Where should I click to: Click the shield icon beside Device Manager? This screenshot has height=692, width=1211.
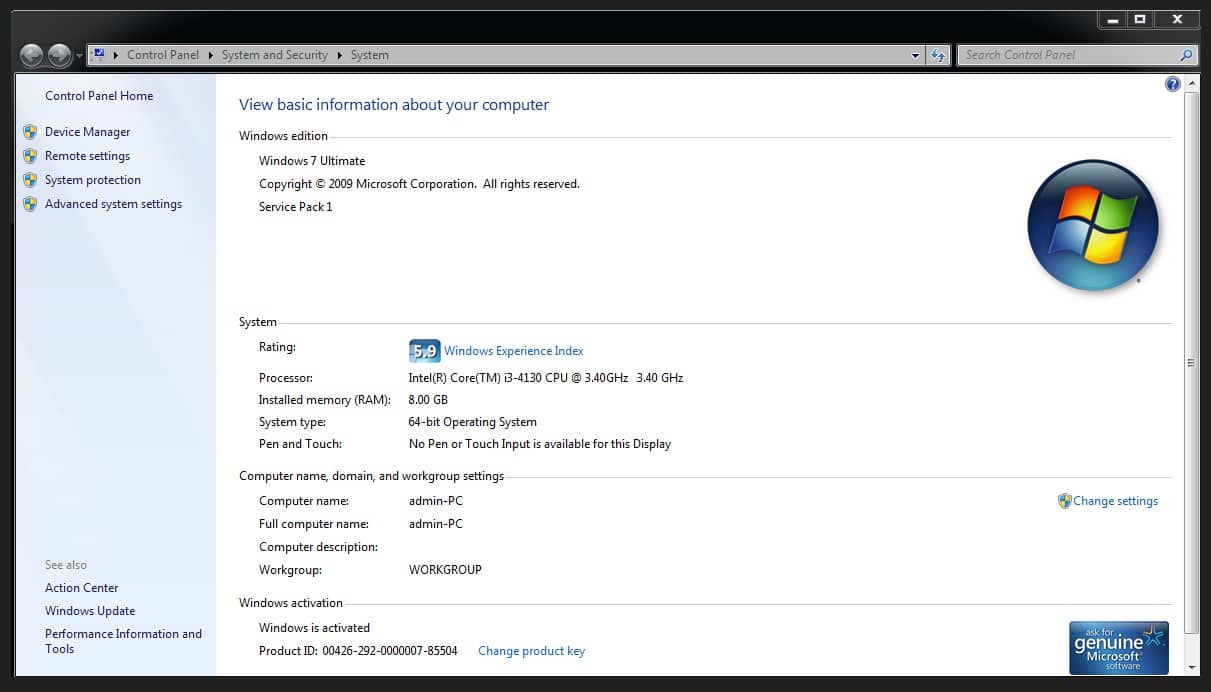tap(30, 131)
